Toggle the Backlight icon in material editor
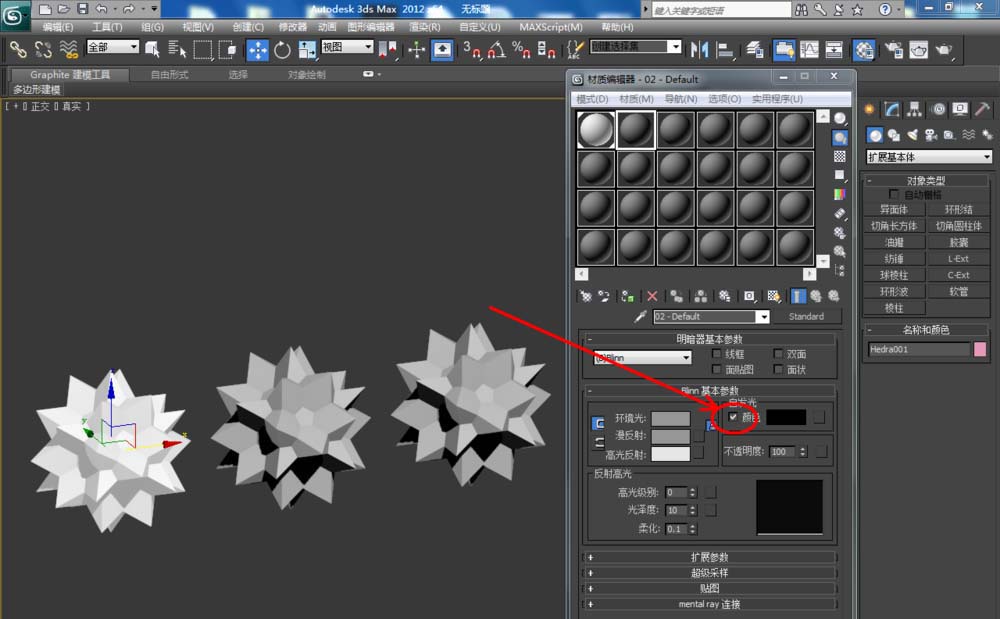The image size is (1000, 619). pyautogui.click(x=840, y=137)
